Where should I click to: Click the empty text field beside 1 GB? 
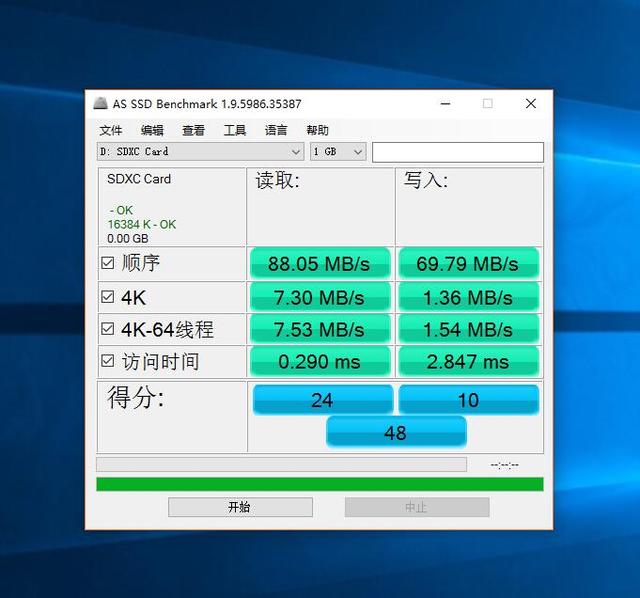point(458,152)
